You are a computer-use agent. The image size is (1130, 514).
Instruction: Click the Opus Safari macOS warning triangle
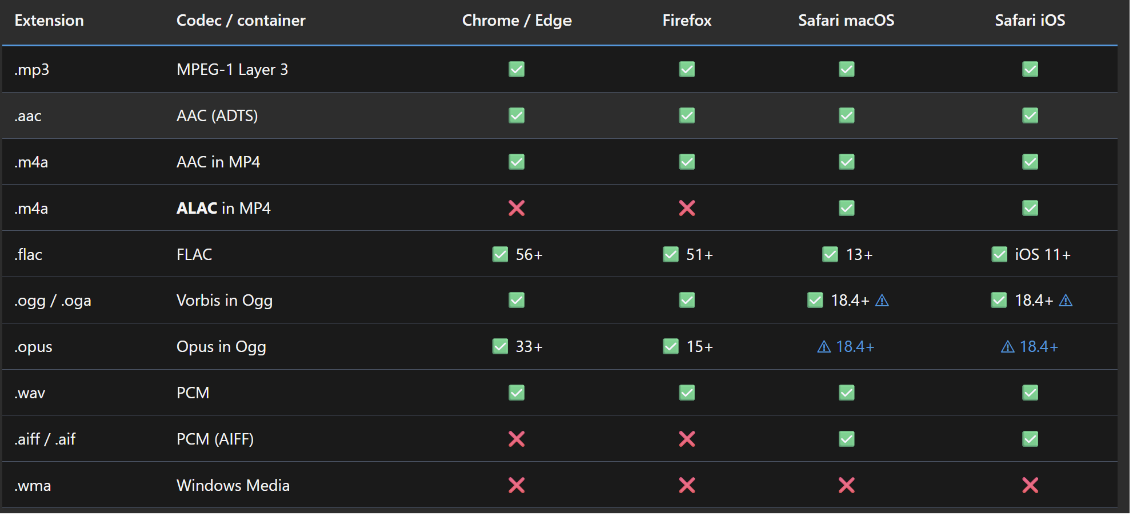click(824, 347)
